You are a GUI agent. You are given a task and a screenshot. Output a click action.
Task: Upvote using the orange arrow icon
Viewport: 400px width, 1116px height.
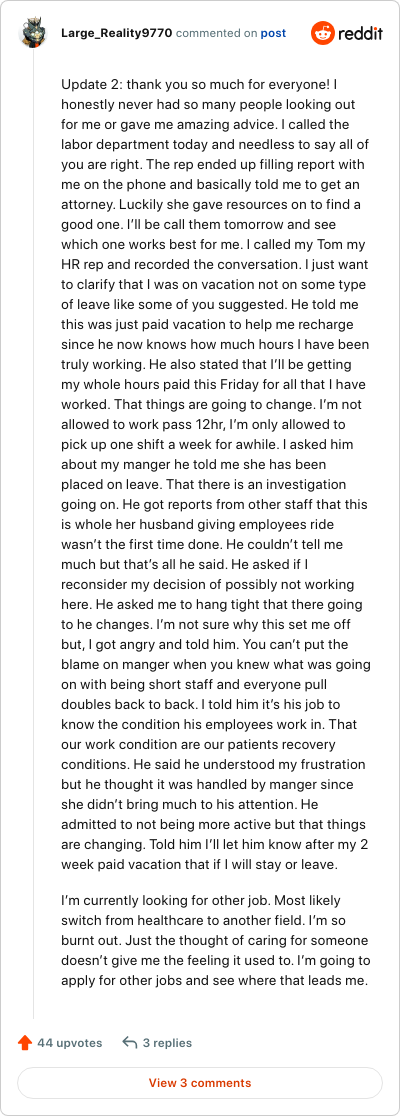(x=25, y=1043)
